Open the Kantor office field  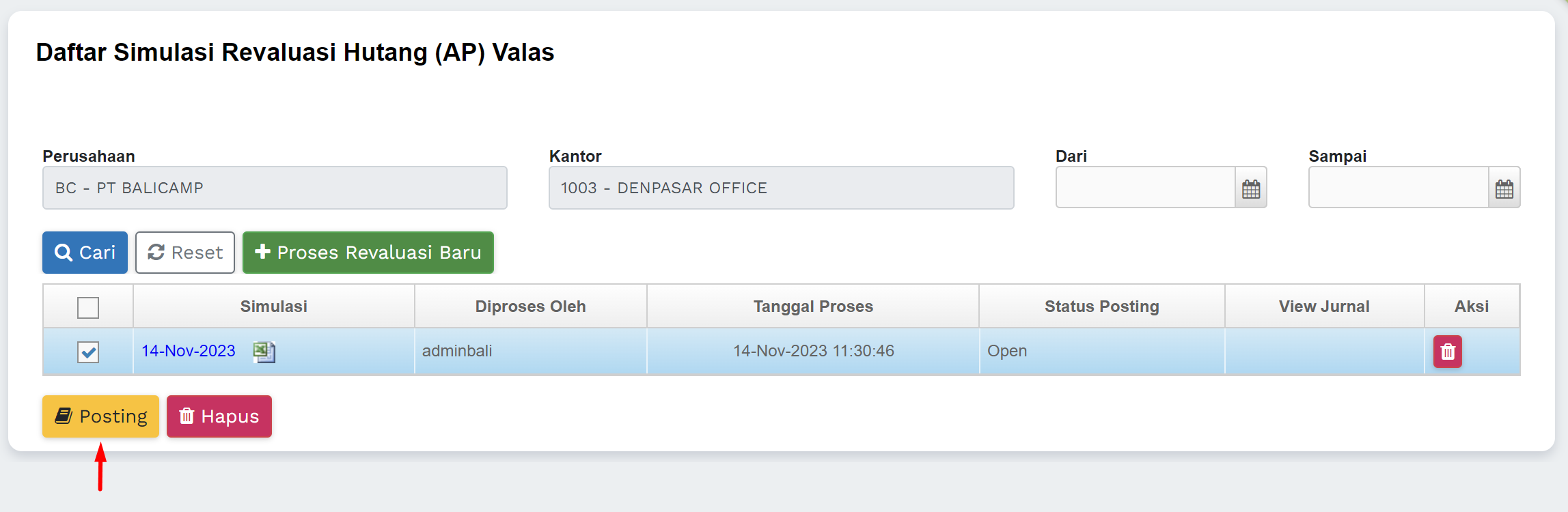pyautogui.click(x=781, y=188)
